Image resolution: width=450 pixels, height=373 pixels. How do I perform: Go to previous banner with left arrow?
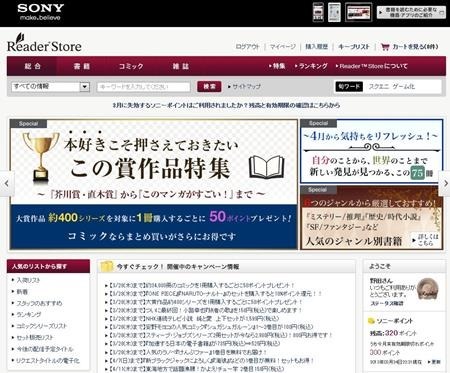(x=7, y=183)
